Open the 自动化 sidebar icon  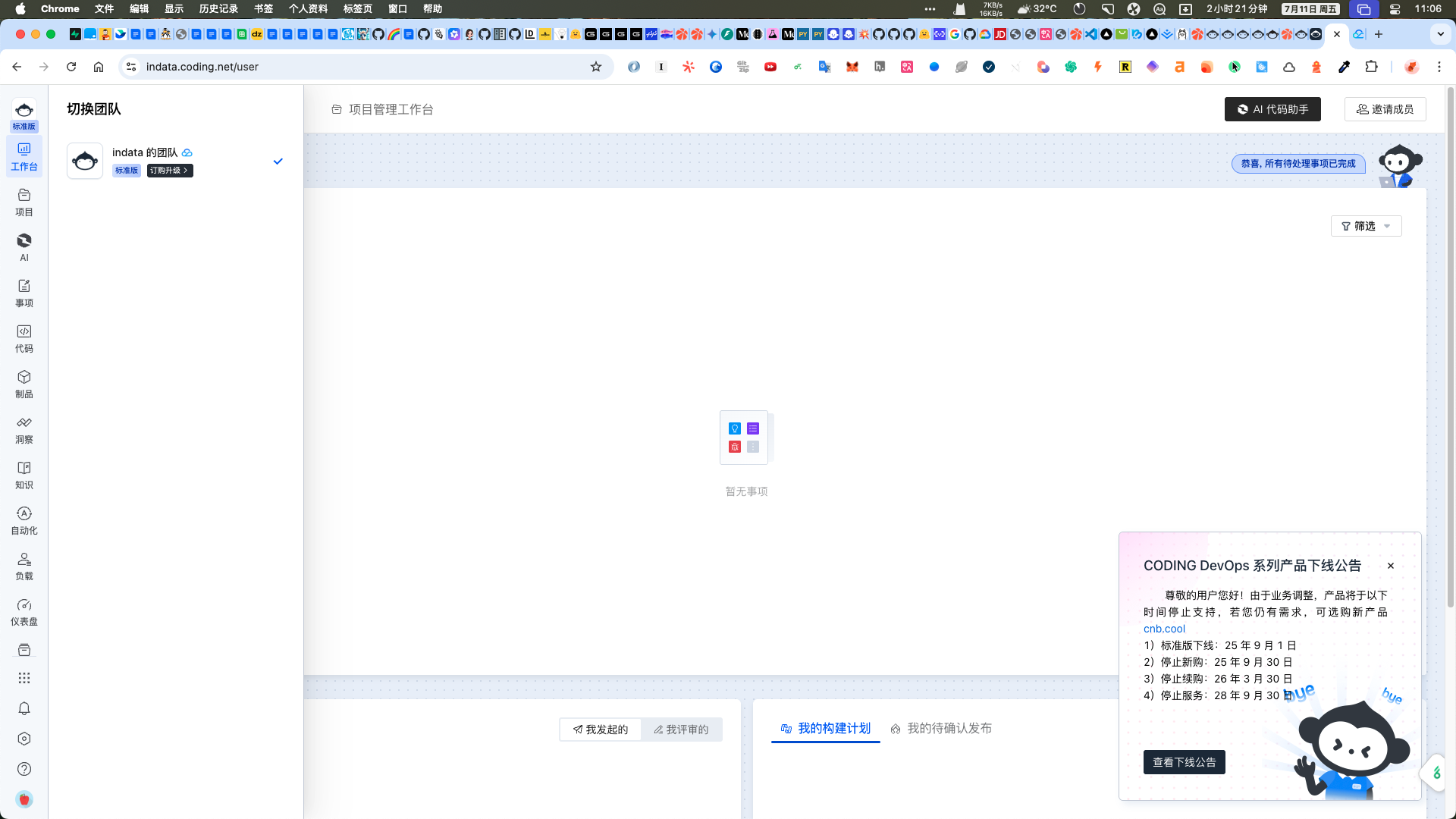tap(24, 521)
